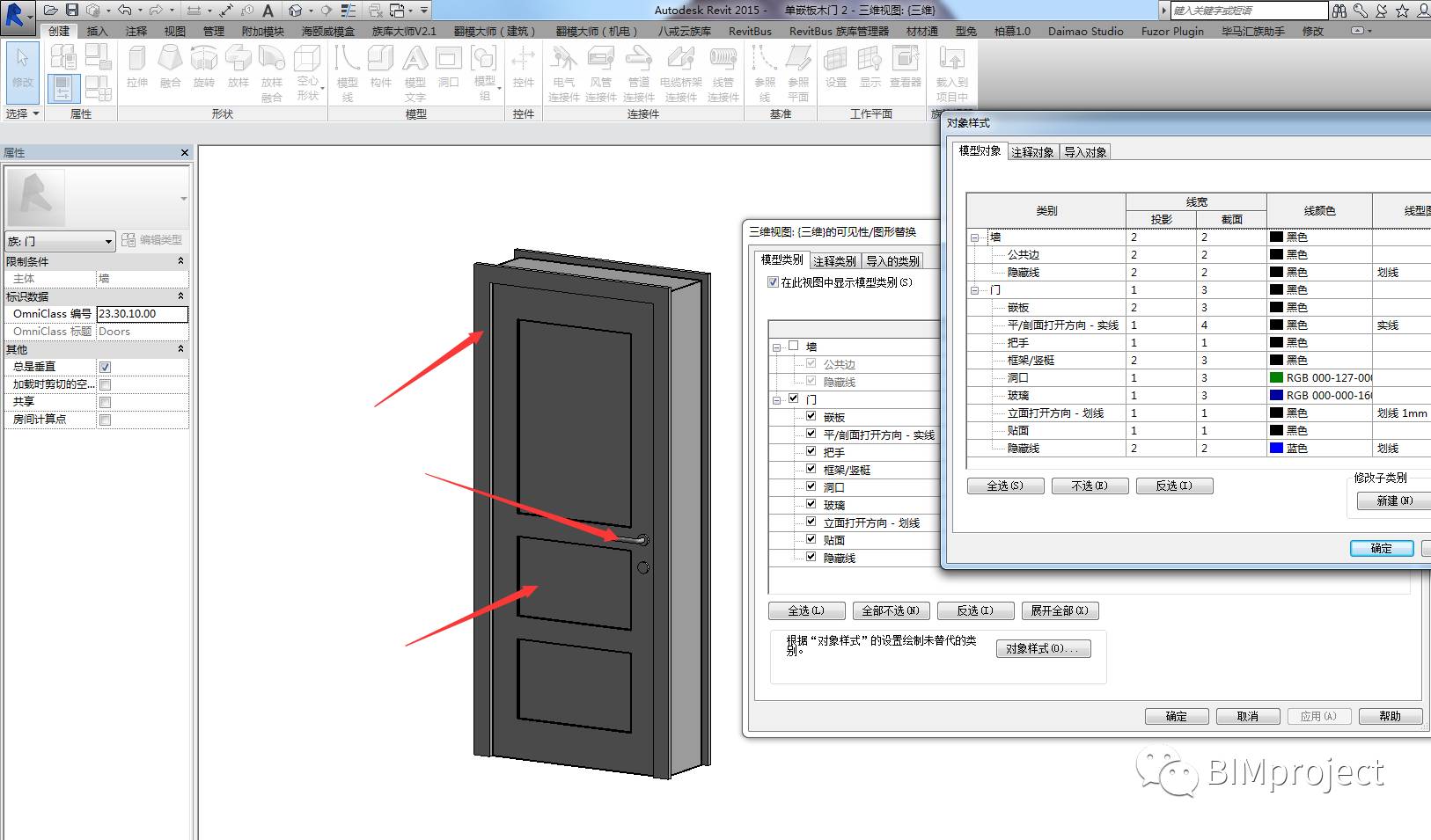The image size is (1431, 840).
Task: Choose the Opening (洞口) tool
Action: coord(449,67)
